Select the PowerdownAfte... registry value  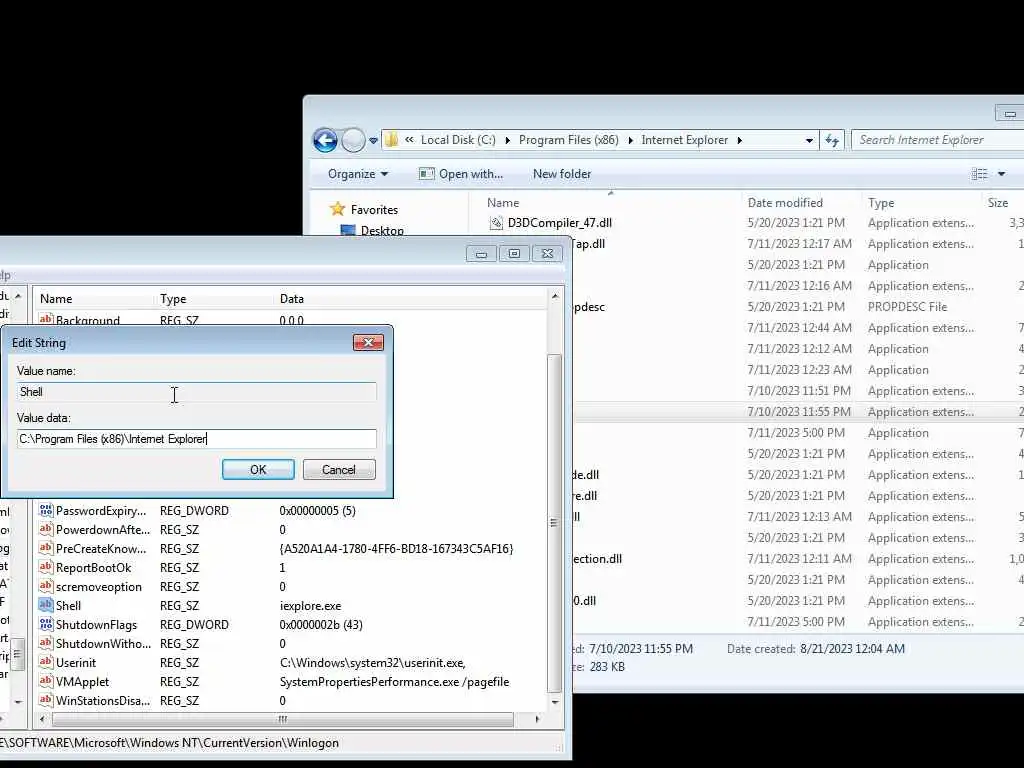103,530
